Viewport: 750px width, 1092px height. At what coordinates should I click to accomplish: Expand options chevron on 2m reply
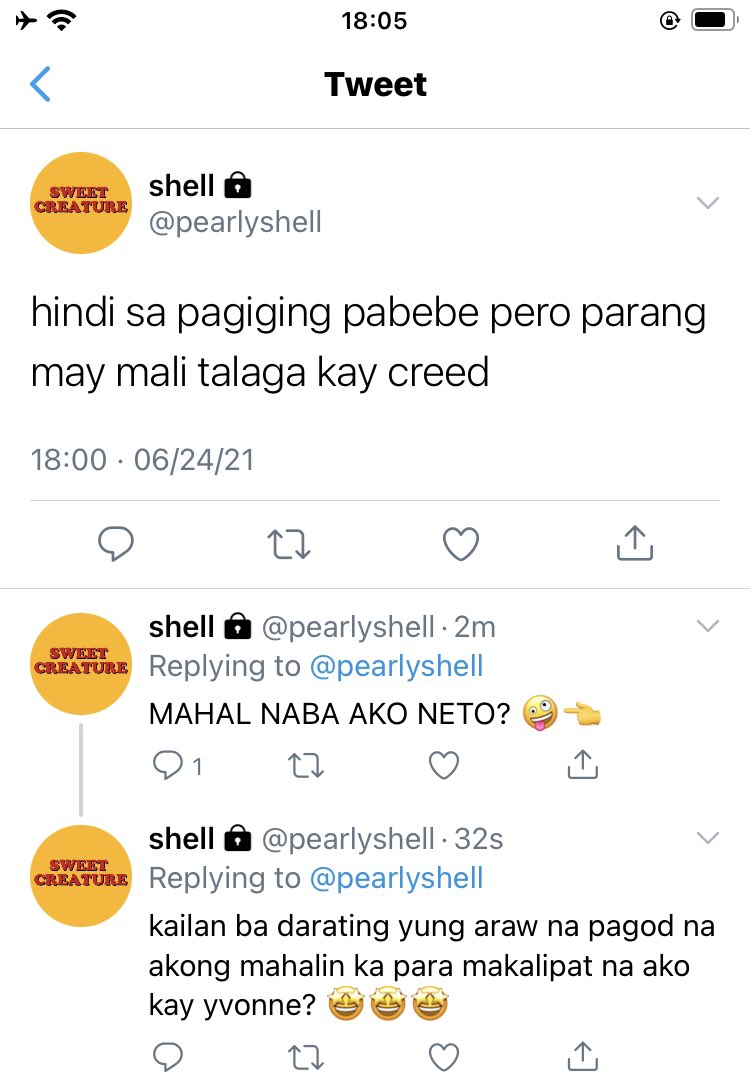coord(708,625)
